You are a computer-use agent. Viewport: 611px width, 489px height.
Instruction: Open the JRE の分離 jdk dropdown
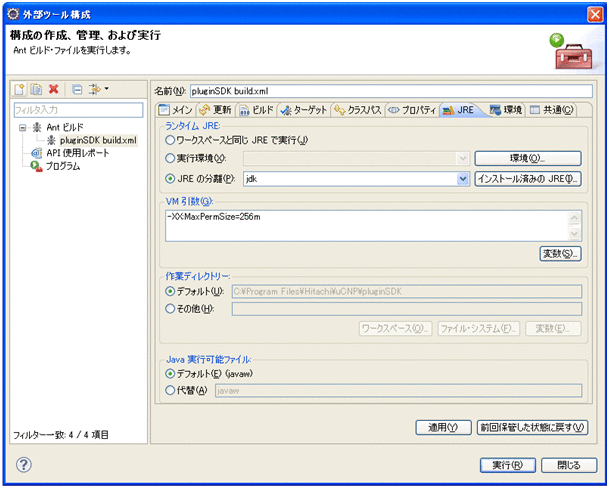coord(463,179)
